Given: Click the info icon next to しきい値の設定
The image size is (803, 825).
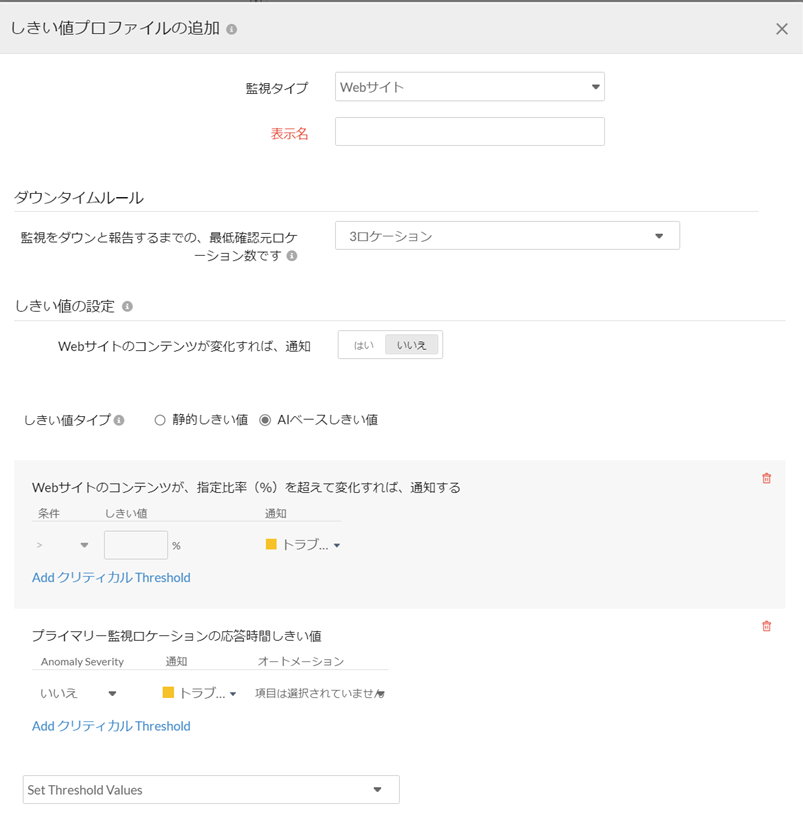Looking at the screenshot, I should pyautogui.click(x=127, y=307).
